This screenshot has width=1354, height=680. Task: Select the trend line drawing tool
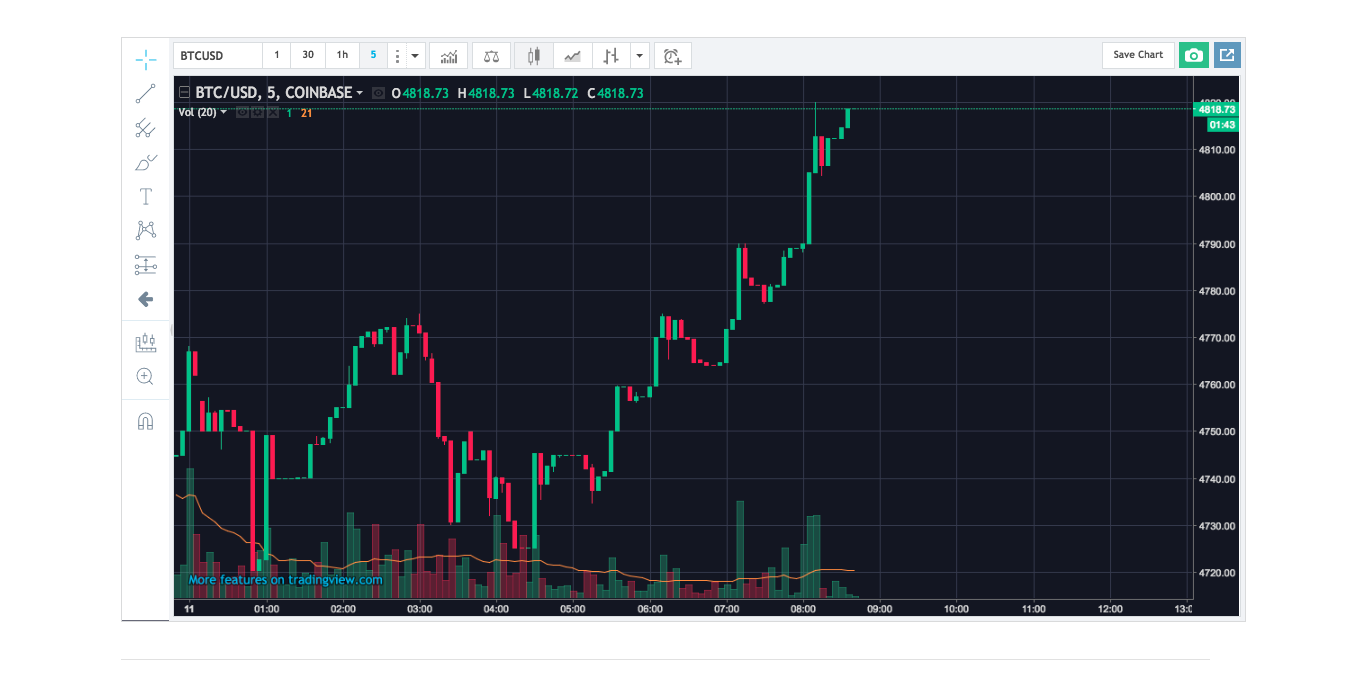tap(146, 92)
